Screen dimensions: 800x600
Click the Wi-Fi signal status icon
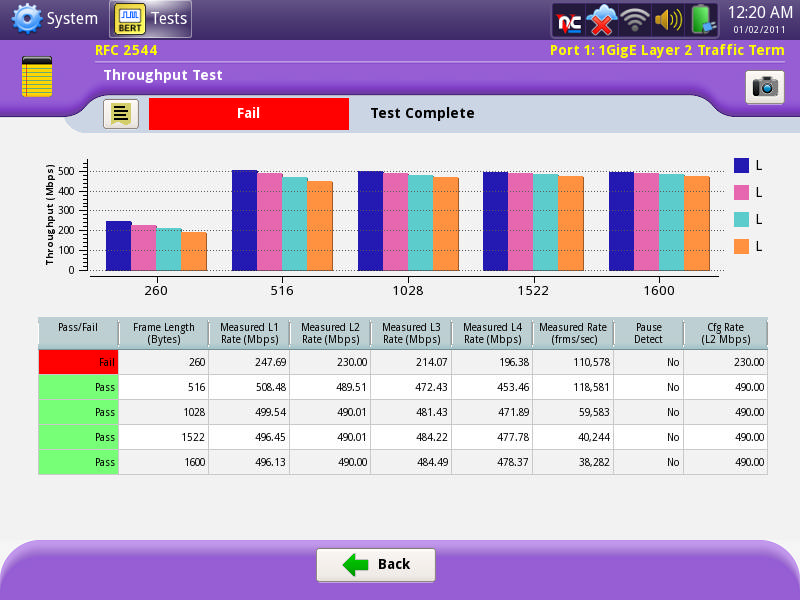[x=634, y=19]
